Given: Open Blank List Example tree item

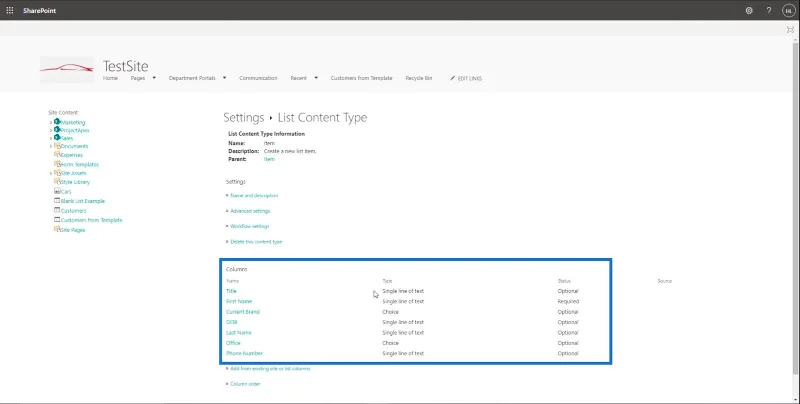Looking at the screenshot, I should click(83, 201).
